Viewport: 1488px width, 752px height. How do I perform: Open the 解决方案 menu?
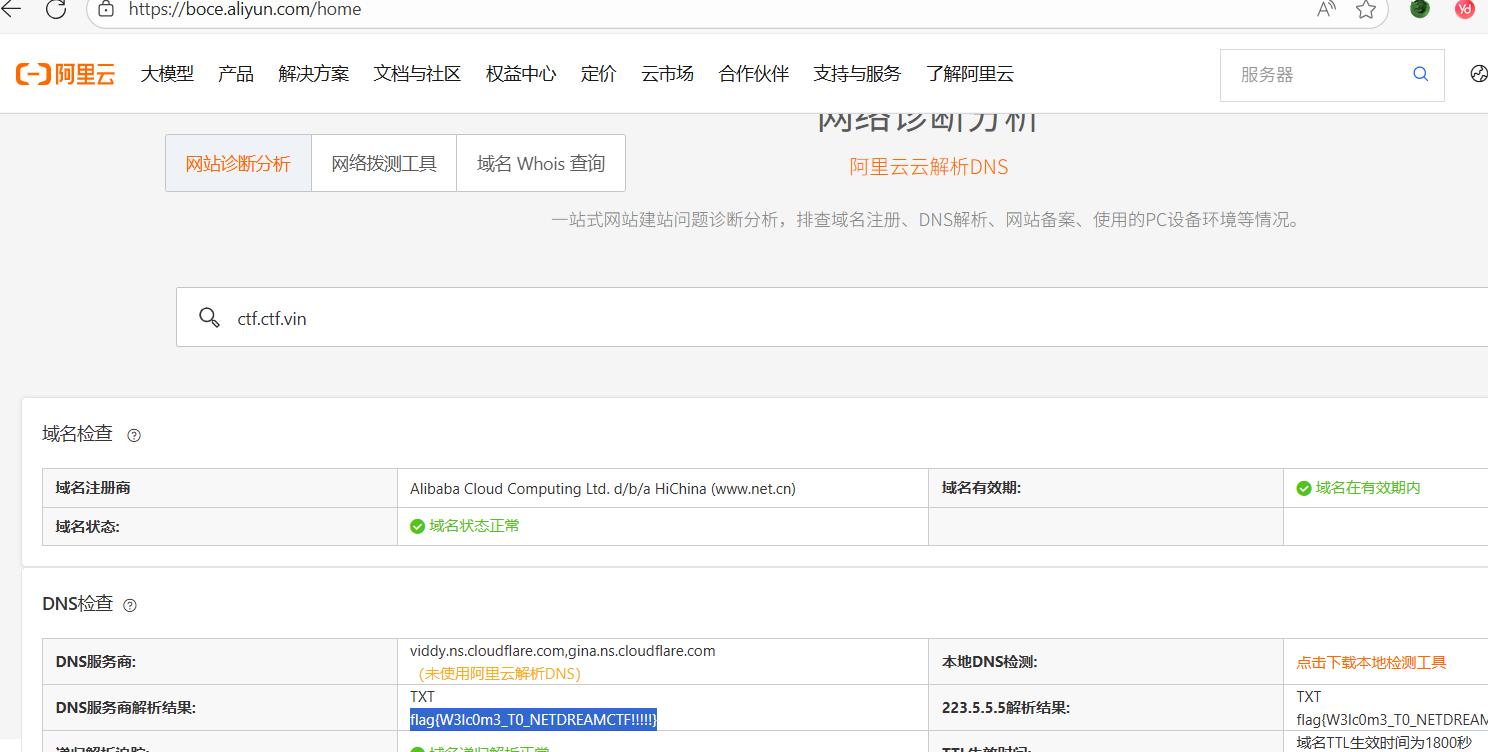point(314,74)
